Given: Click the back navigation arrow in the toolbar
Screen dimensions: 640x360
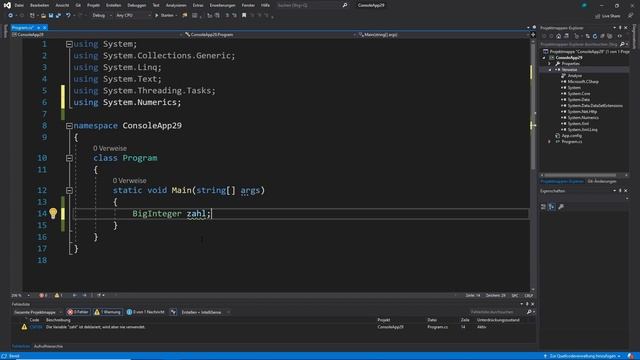Looking at the screenshot, I should [10, 16].
